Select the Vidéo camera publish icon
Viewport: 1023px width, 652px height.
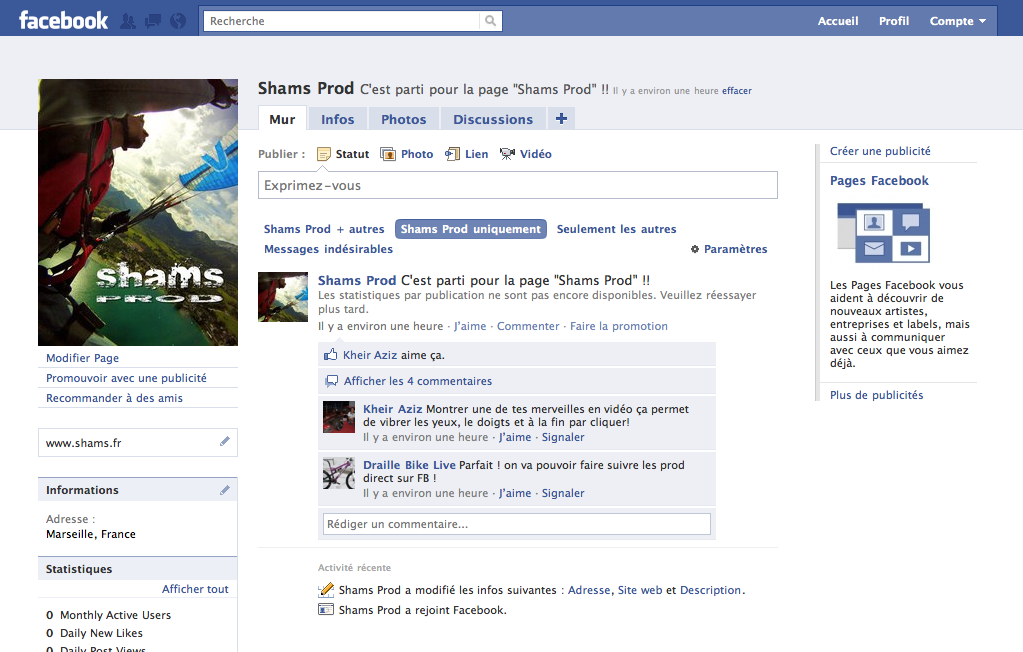tap(507, 154)
